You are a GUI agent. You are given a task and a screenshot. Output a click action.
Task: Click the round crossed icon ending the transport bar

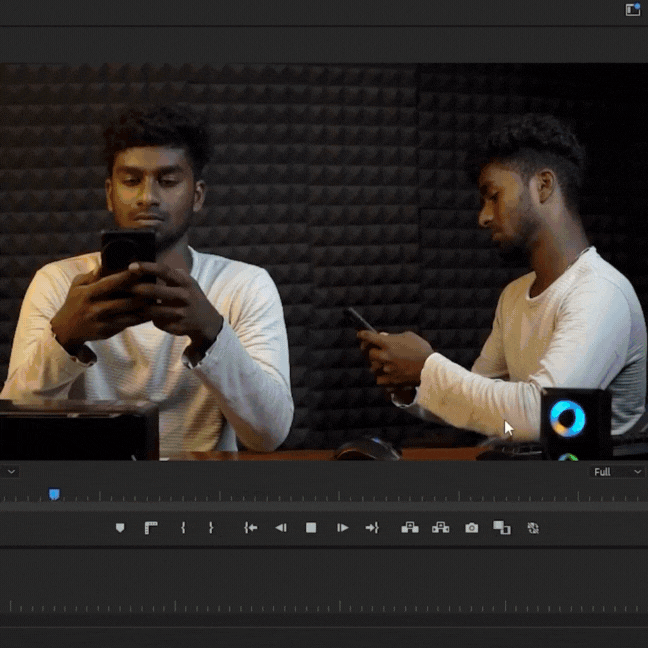pyautogui.click(x=533, y=528)
